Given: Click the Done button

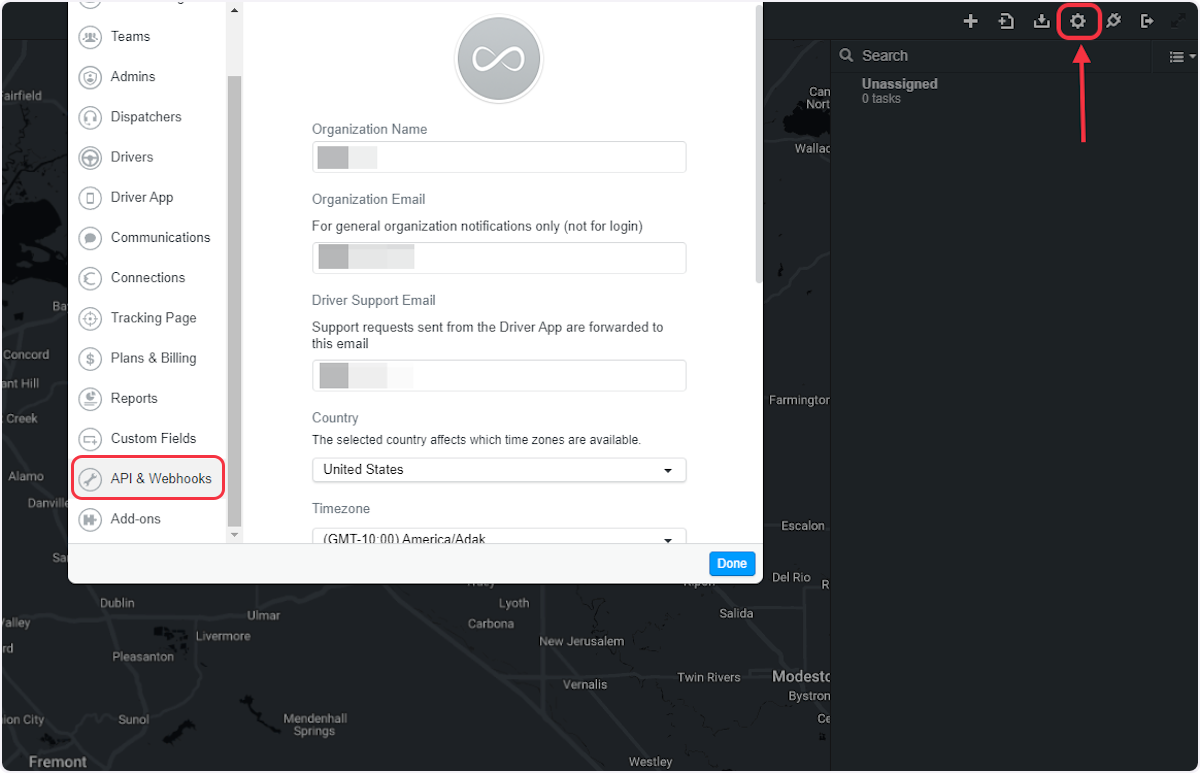Looking at the screenshot, I should [732, 563].
